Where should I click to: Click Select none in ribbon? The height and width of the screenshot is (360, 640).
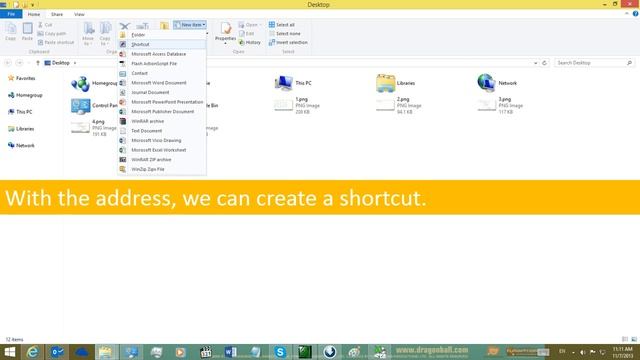coord(285,33)
